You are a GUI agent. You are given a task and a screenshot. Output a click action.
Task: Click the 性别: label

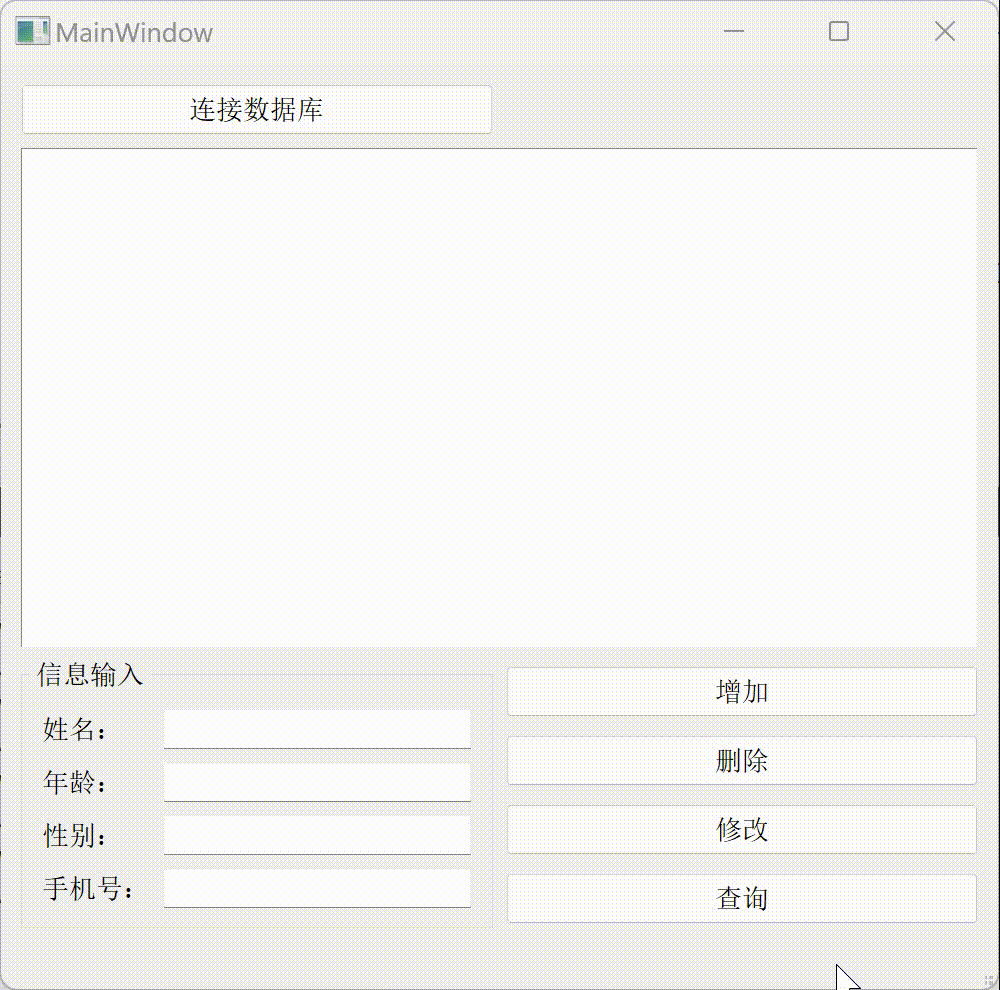[74, 835]
